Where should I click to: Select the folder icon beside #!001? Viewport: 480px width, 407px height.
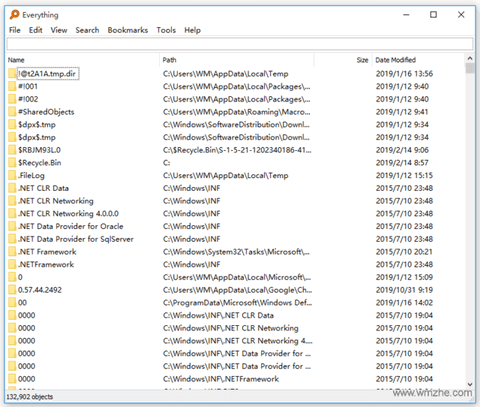pos(12,87)
